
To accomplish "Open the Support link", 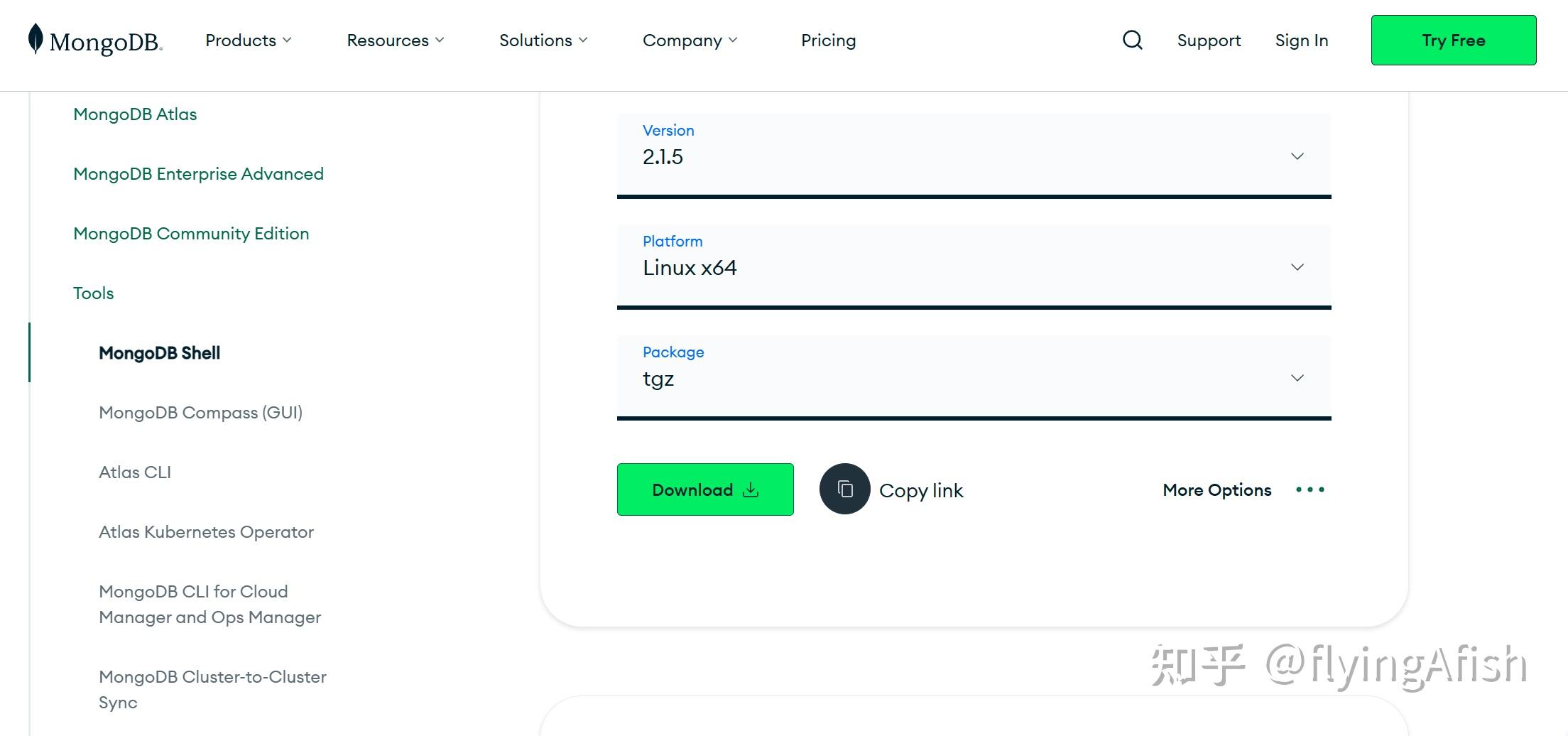I will pyautogui.click(x=1209, y=40).
